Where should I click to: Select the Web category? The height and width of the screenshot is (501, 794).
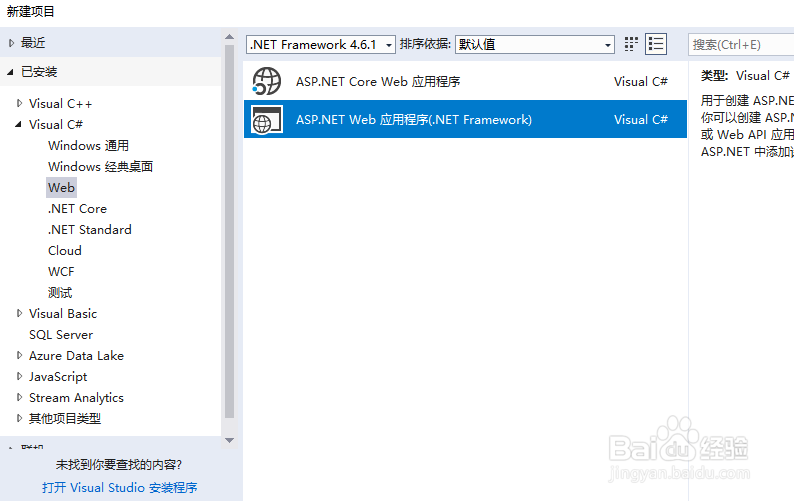point(61,187)
